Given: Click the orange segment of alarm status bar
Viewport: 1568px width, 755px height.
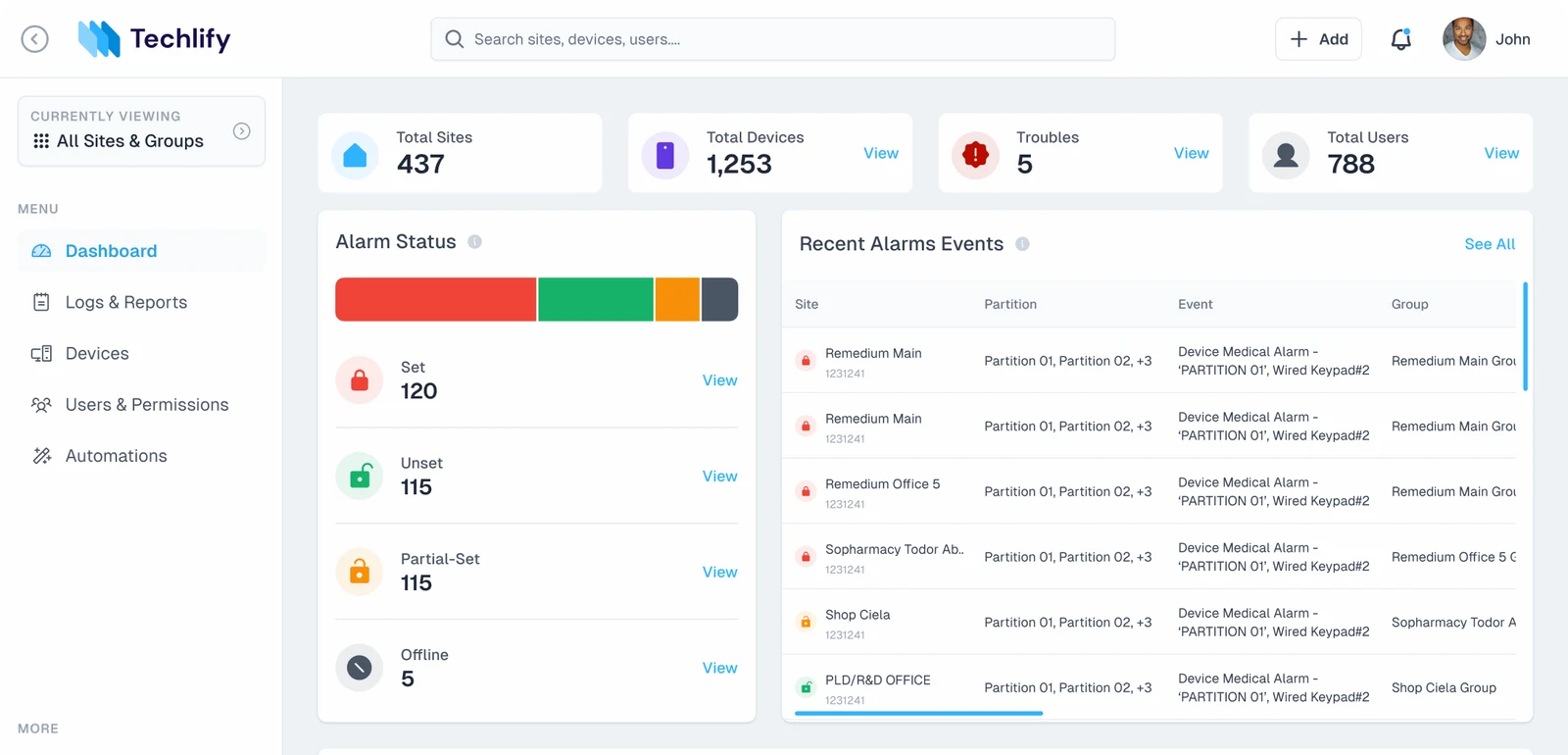Looking at the screenshot, I should 677,299.
